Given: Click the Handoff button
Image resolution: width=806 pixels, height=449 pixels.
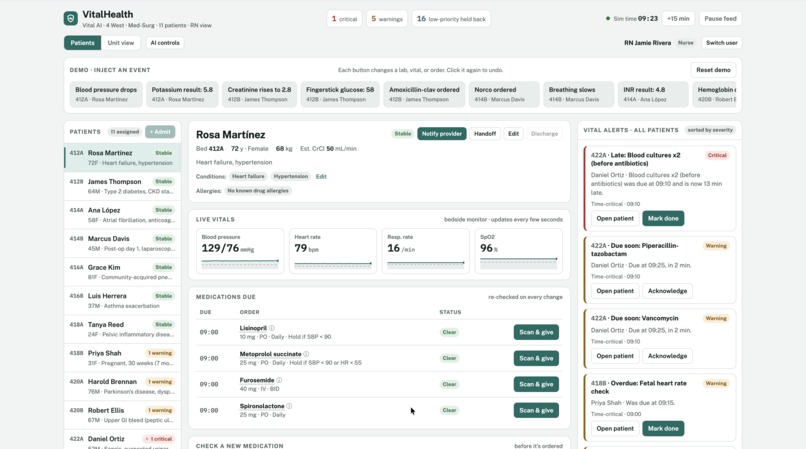Looking at the screenshot, I should click(x=485, y=134).
